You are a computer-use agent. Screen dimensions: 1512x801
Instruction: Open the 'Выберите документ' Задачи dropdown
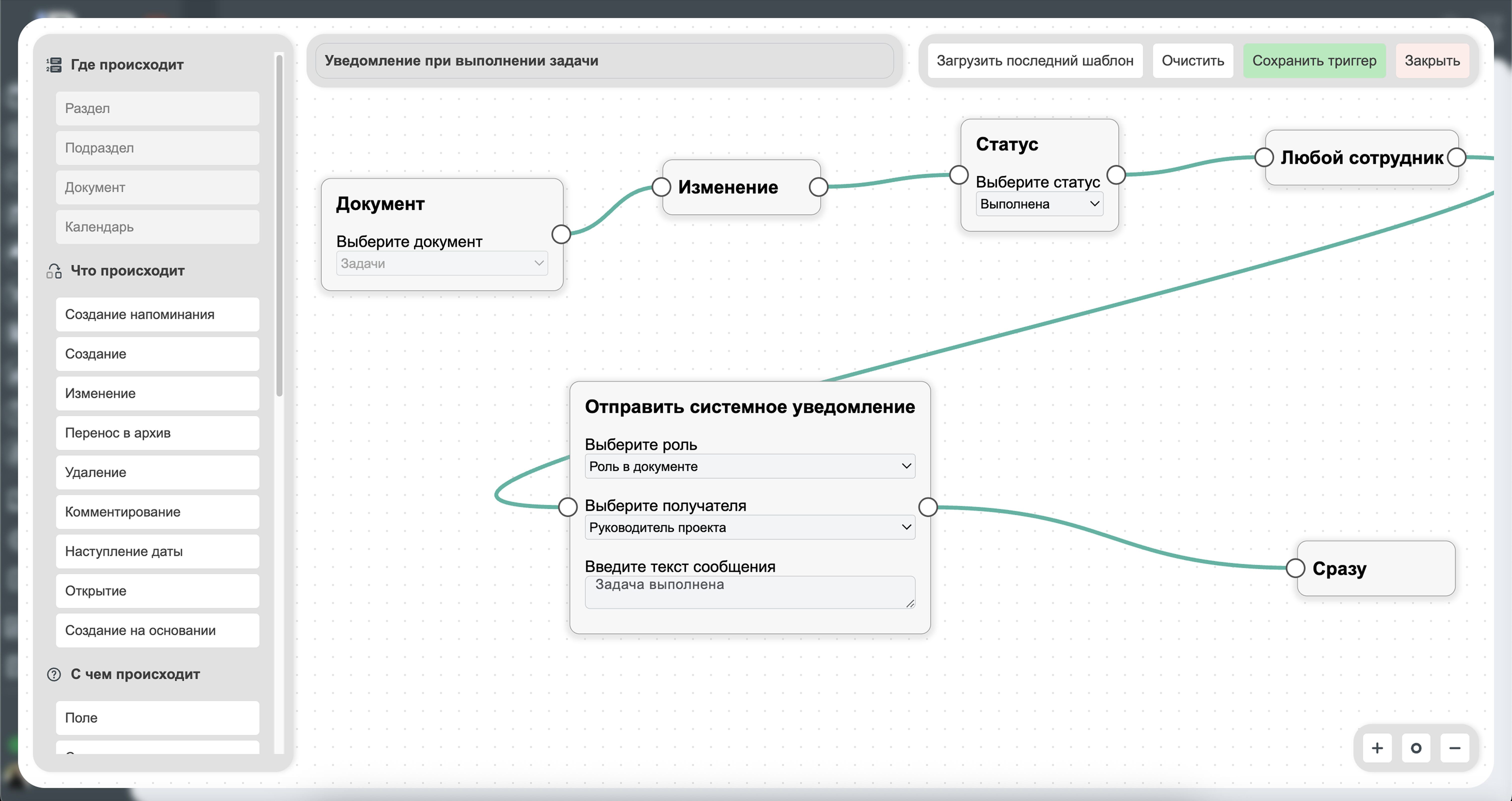click(x=442, y=263)
